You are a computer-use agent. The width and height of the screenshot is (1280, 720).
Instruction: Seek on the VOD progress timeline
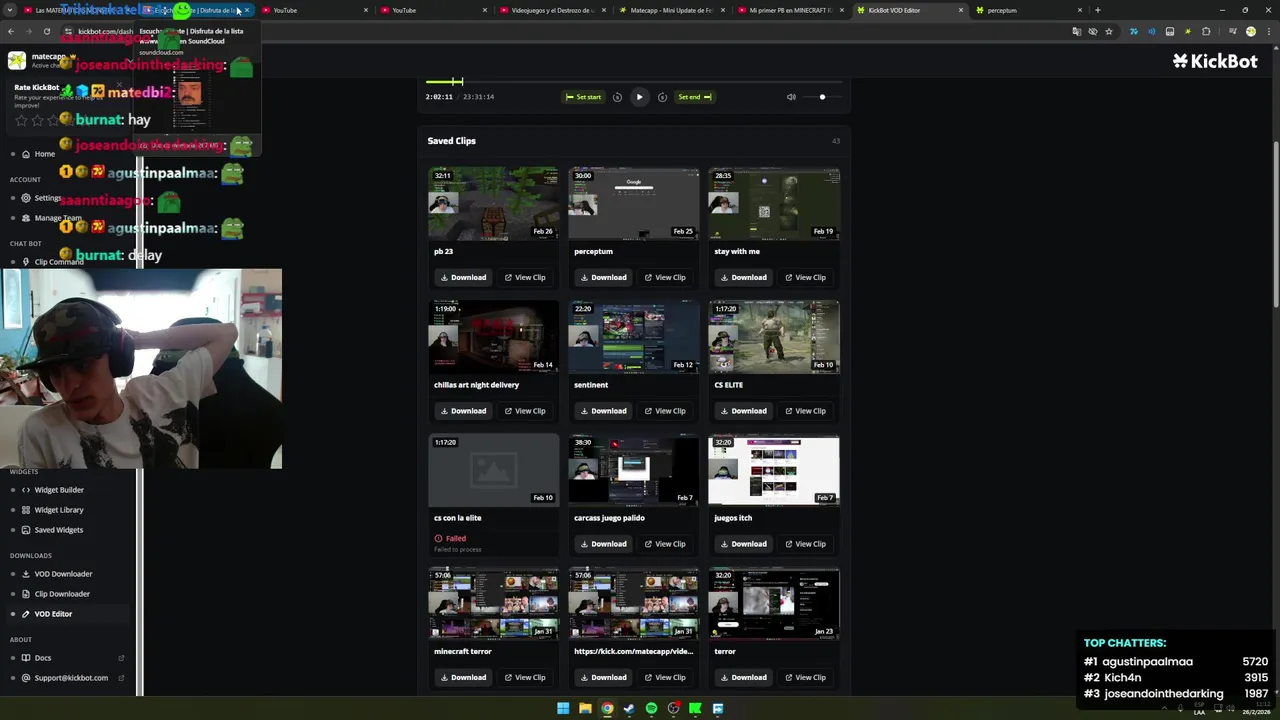point(633,81)
